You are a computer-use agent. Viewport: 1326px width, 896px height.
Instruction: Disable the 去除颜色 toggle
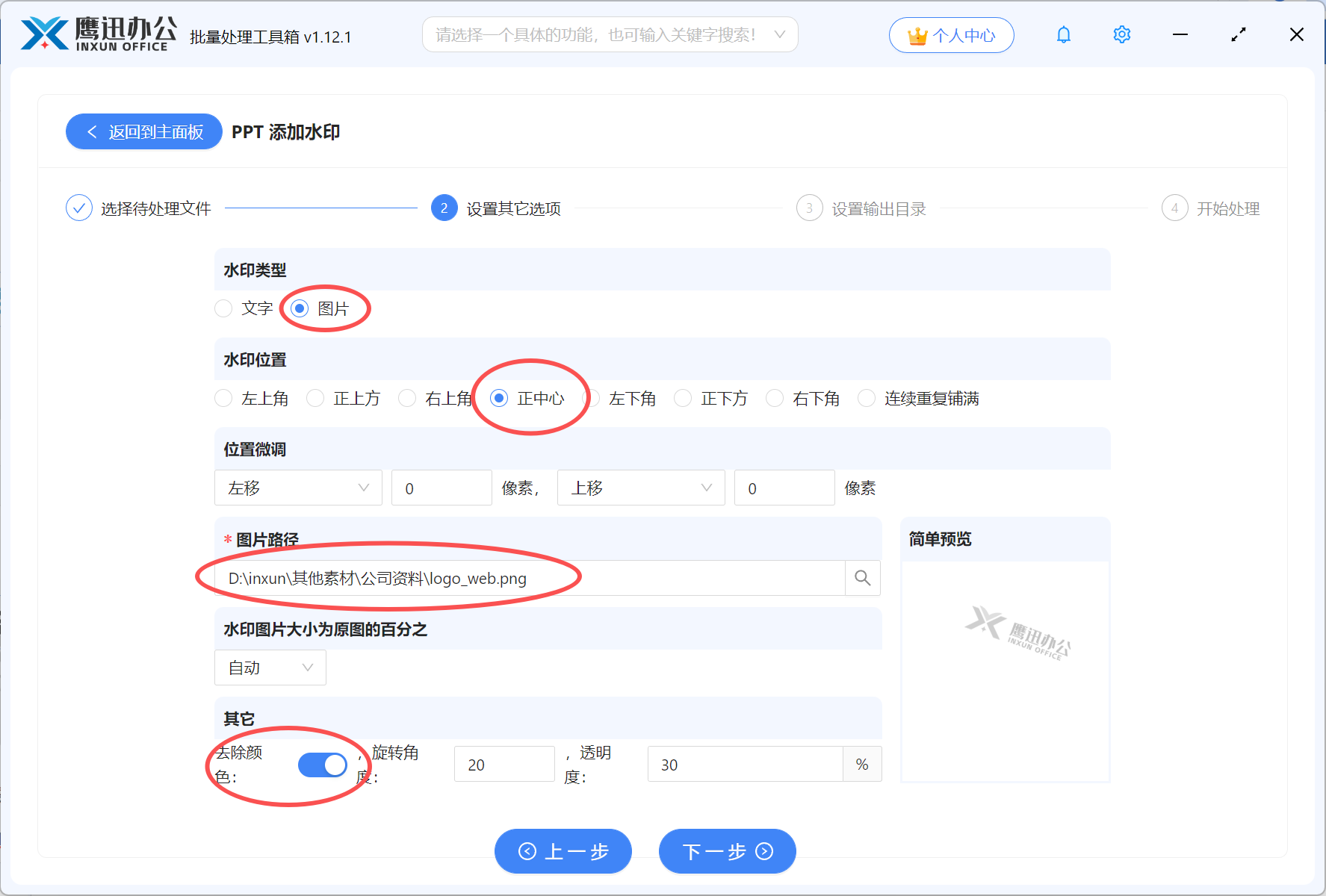(x=322, y=765)
